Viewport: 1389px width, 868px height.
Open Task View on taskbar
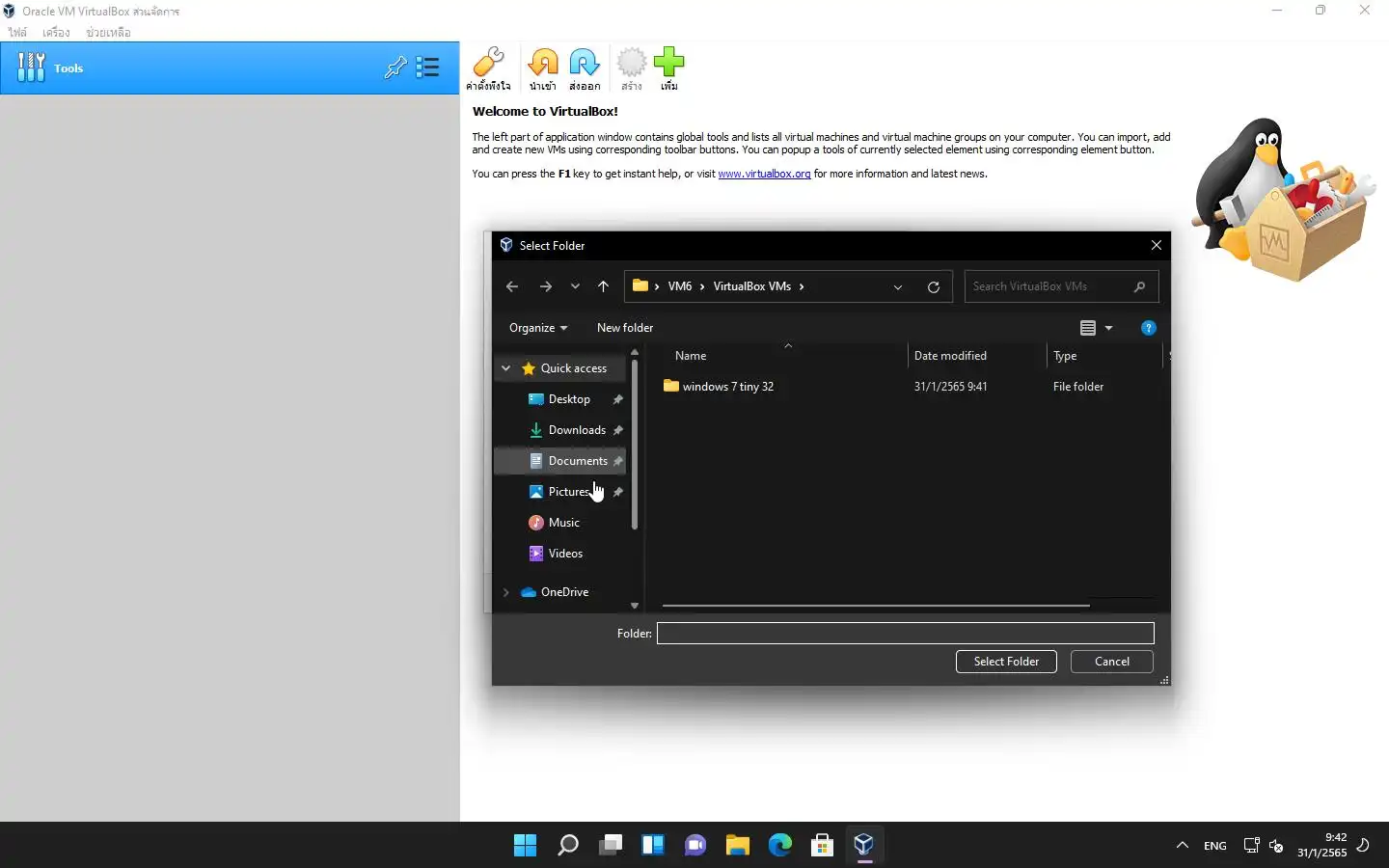pyautogui.click(x=611, y=845)
